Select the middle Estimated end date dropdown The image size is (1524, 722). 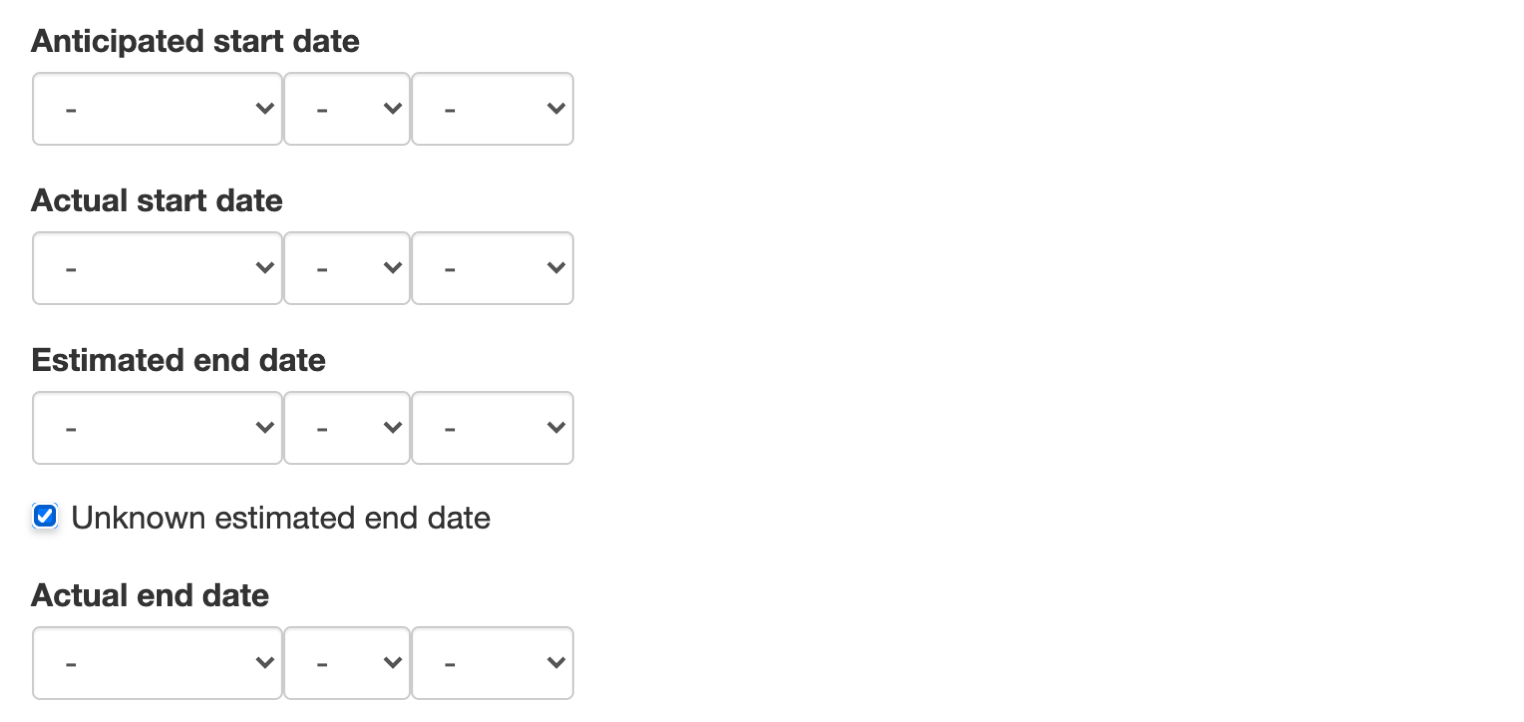pyautogui.click(x=347, y=428)
